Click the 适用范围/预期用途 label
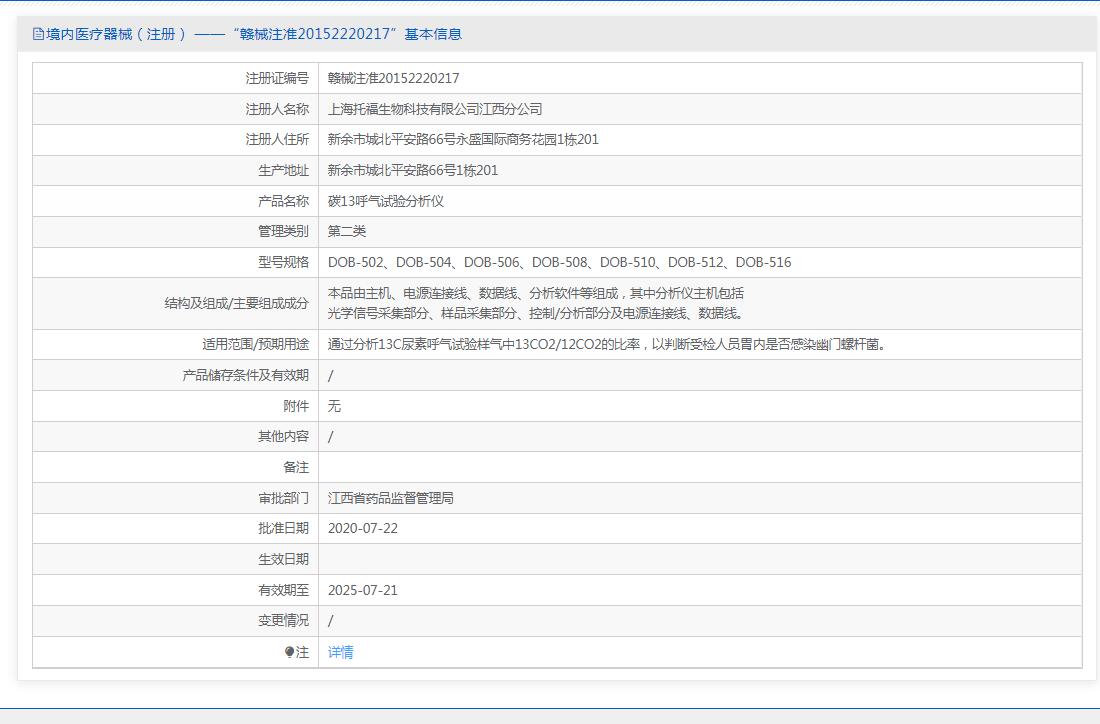Image resolution: width=1100 pixels, height=724 pixels. point(255,344)
